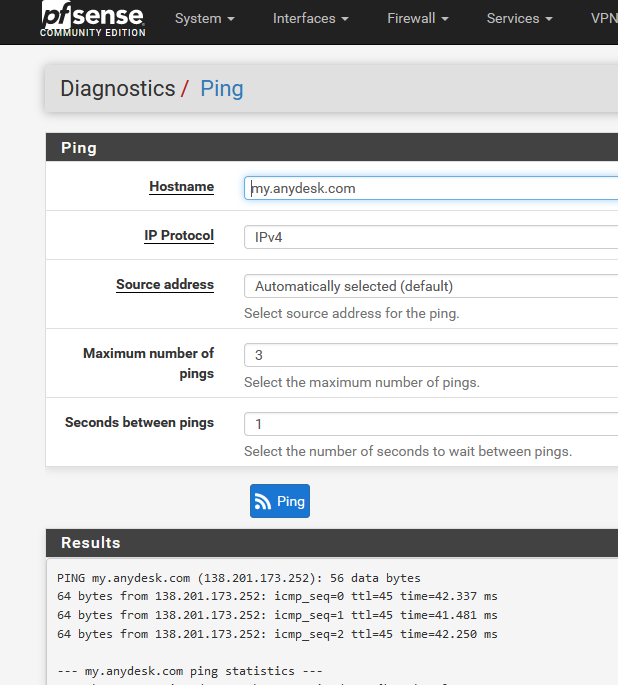This screenshot has width=618, height=685.
Task: Click the icmp_seq=2 result line
Action: tap(277, 634)
